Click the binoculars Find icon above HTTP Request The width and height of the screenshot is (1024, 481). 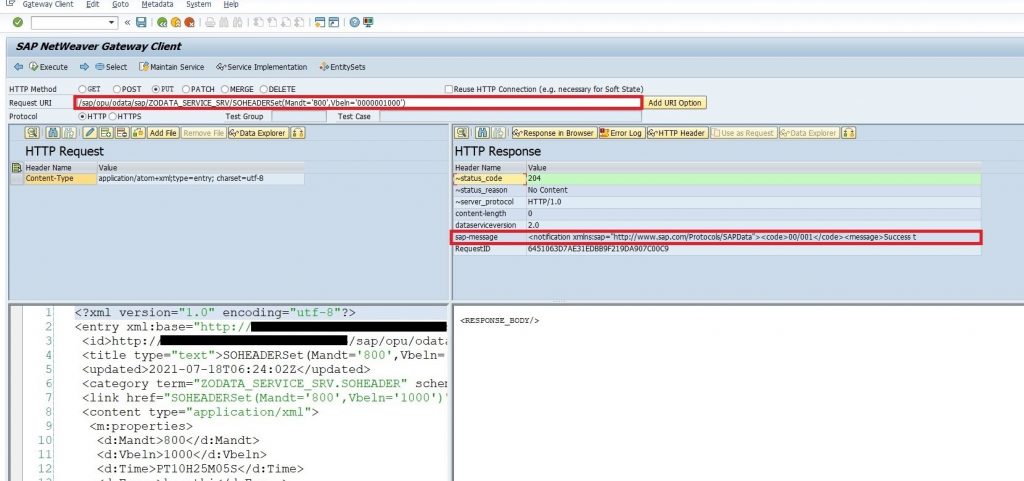54,133
